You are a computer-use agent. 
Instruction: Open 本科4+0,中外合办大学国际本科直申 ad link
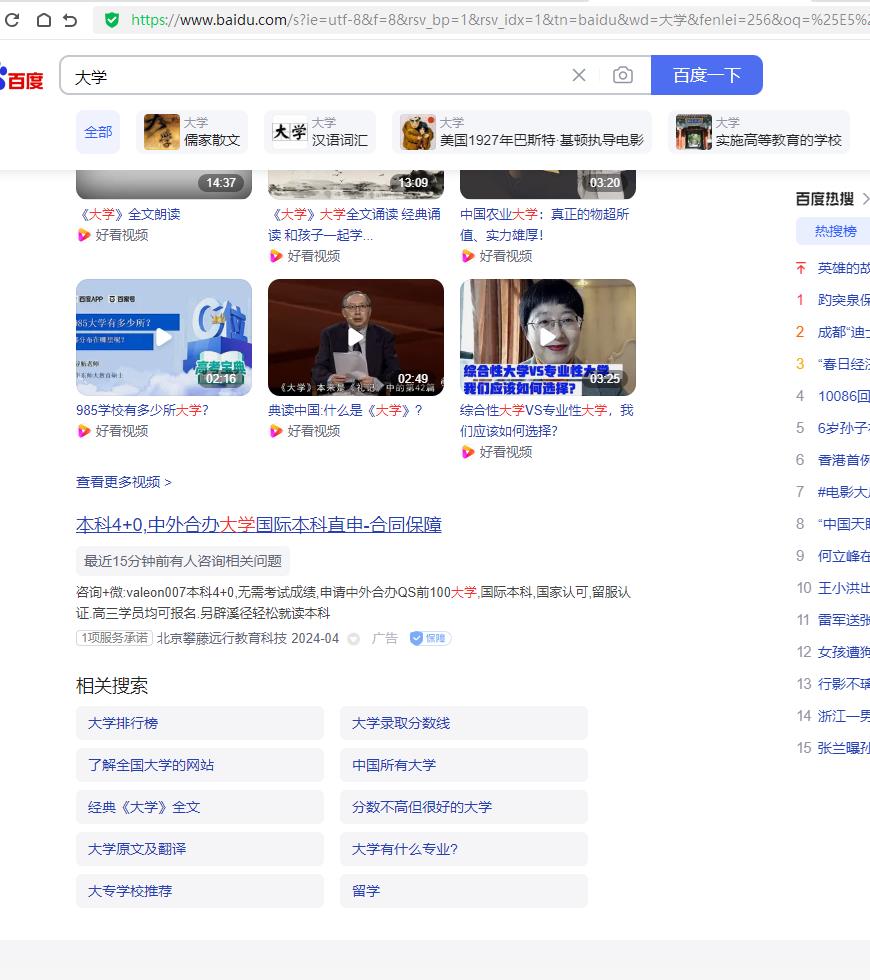(259, 524)
